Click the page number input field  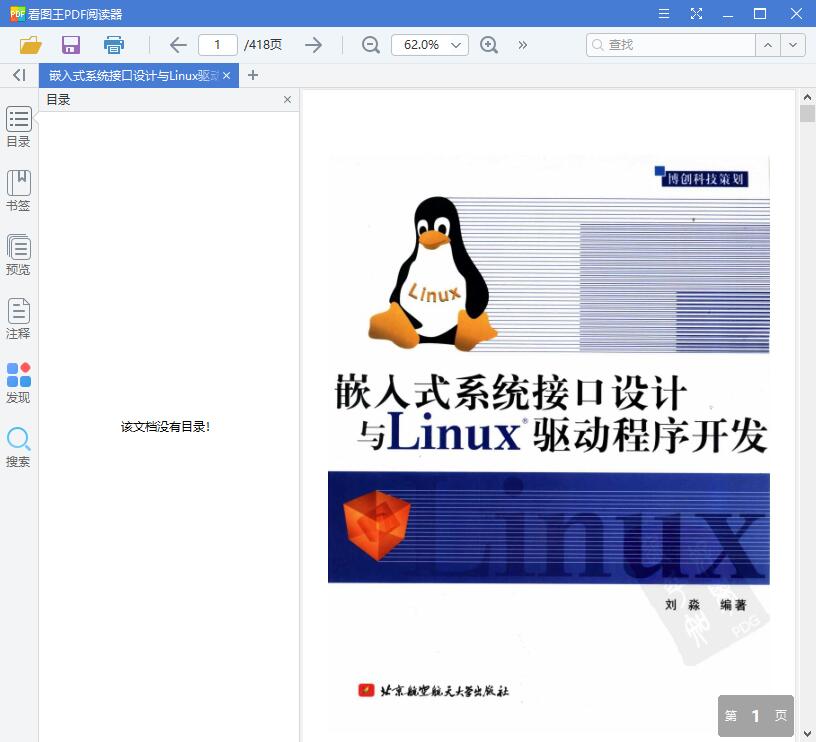pos(218,45)
